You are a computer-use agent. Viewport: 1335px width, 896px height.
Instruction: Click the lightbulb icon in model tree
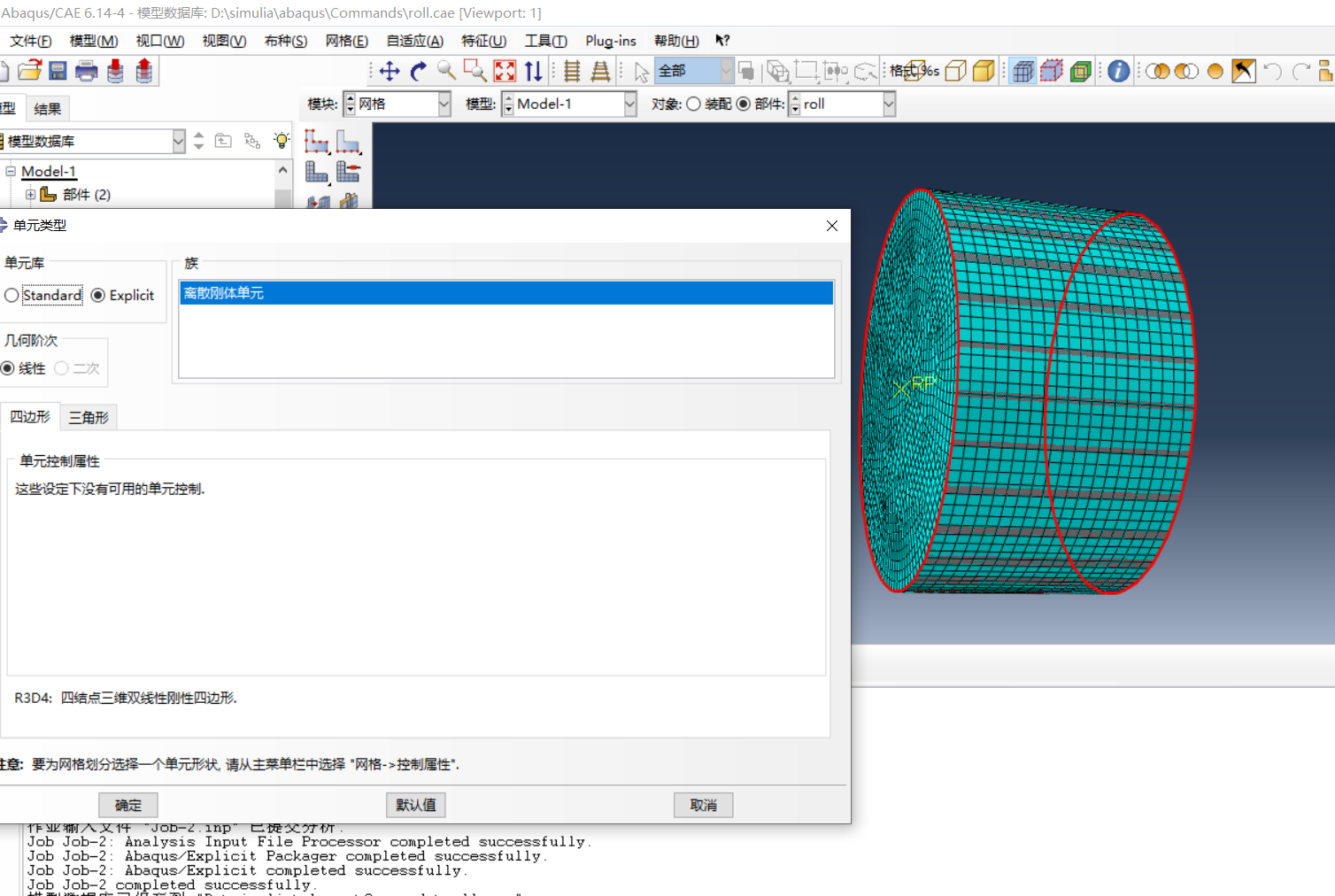(282, 141)
